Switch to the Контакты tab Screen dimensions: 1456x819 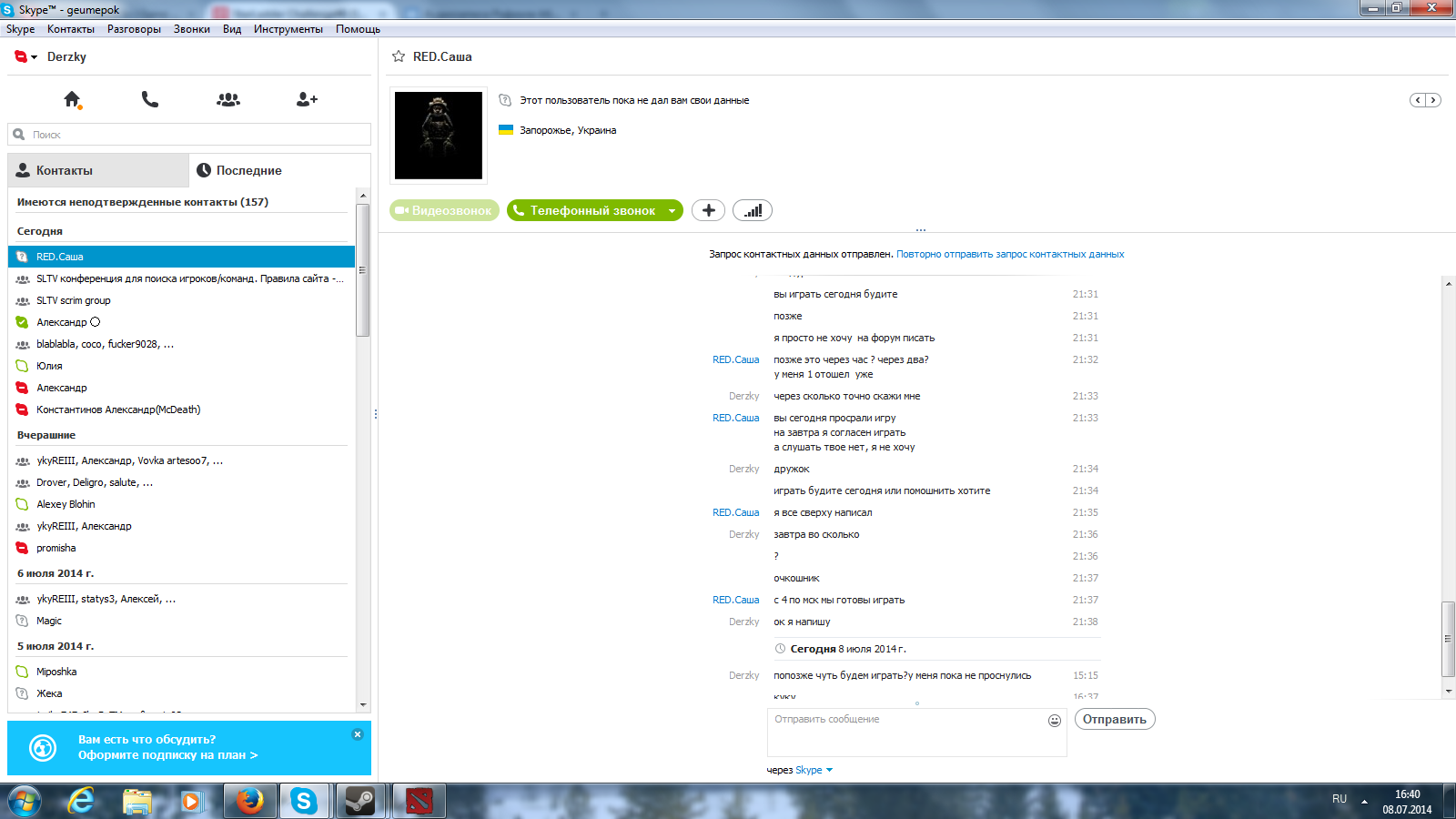98,170
